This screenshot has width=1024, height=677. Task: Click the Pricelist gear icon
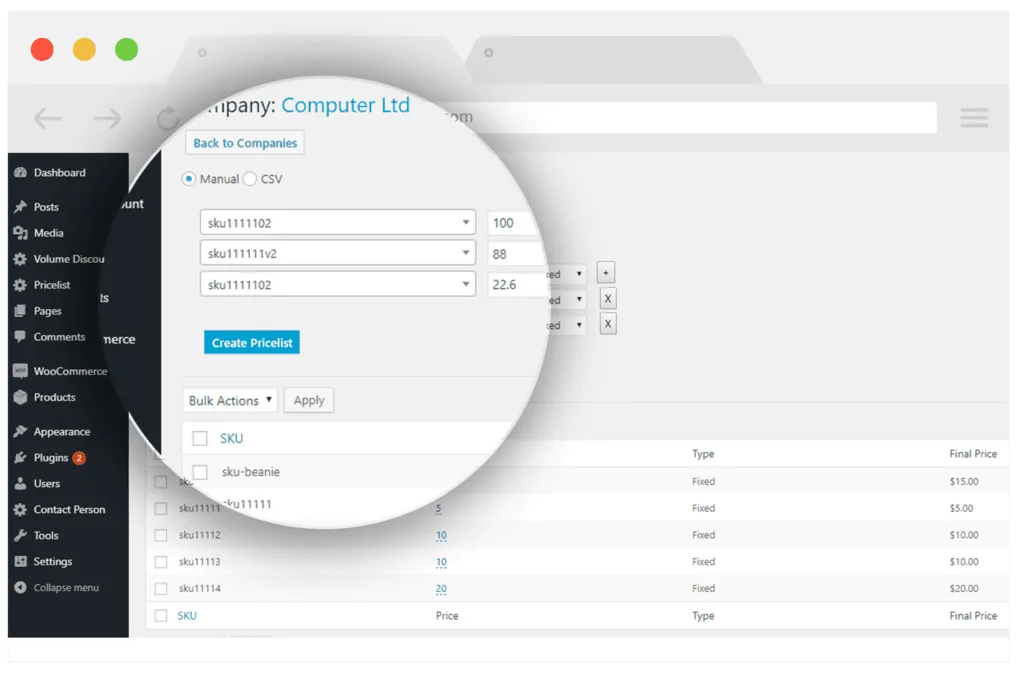pos(20,285)
